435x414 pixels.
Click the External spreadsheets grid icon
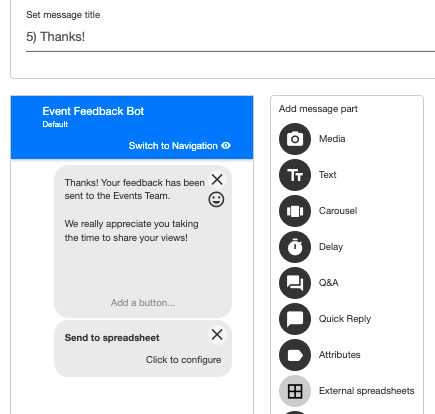click(295, 391)
